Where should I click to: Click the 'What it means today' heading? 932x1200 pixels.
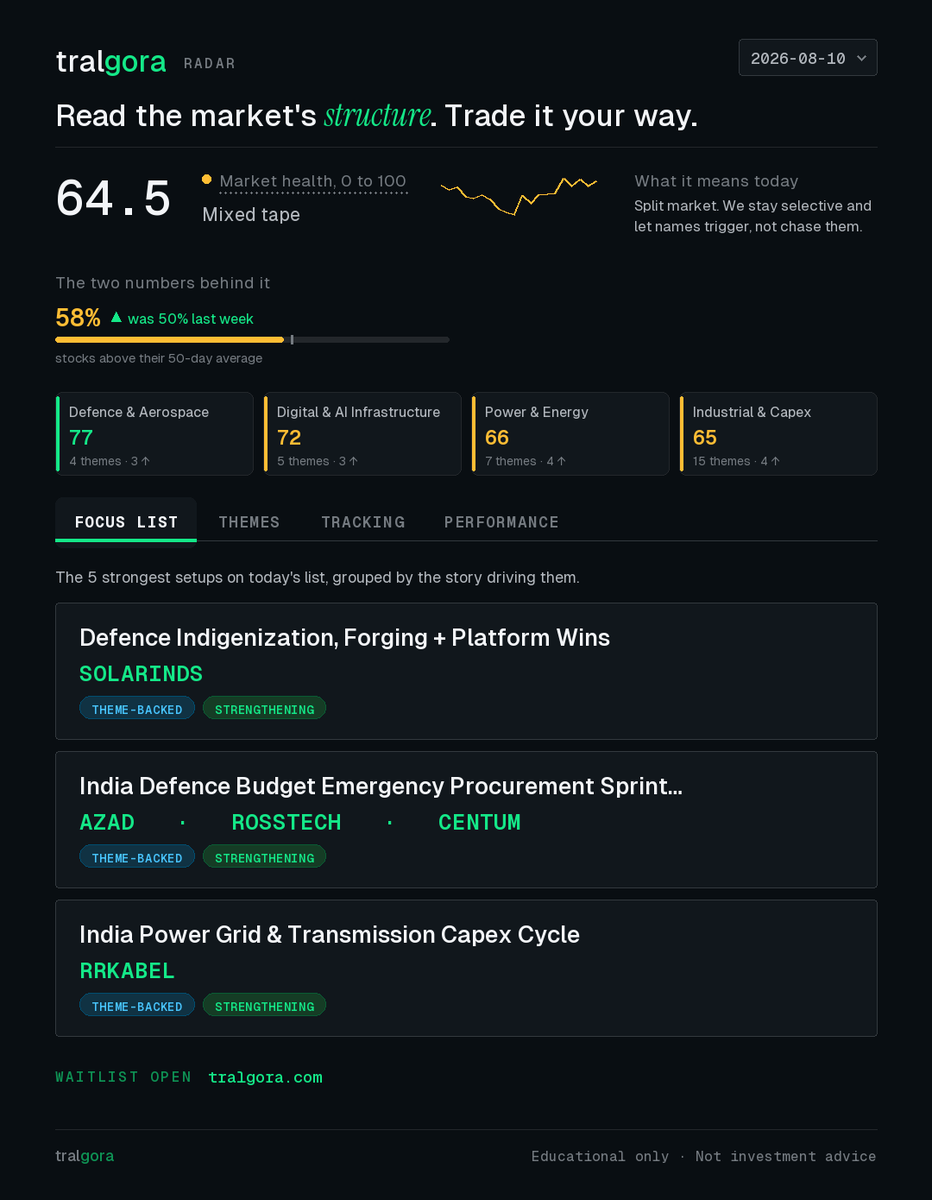[x=716, y=181]
